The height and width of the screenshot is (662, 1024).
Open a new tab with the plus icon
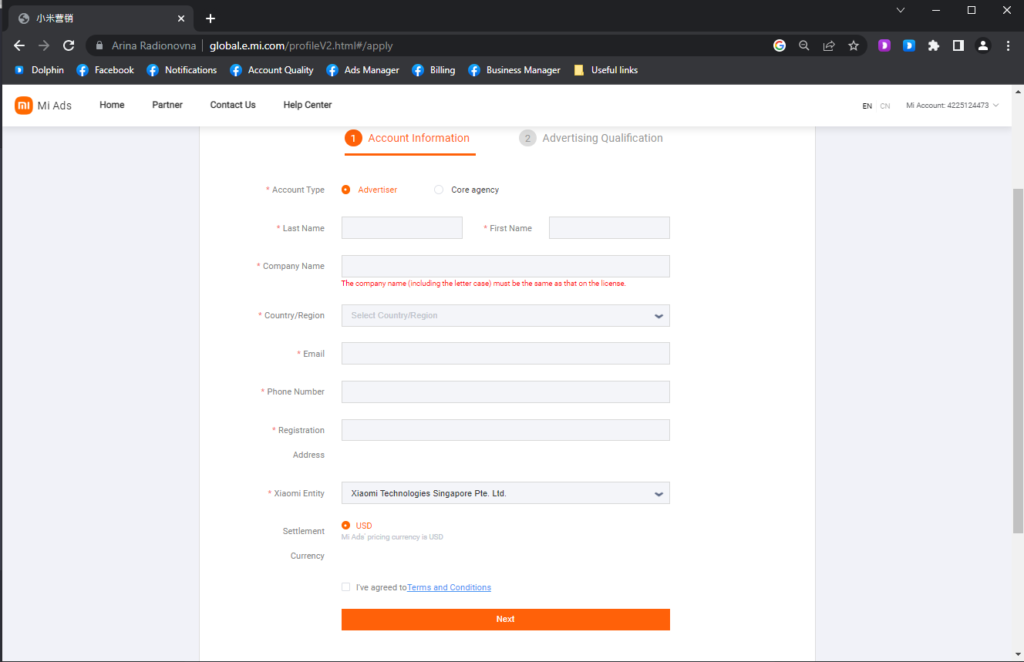[210, 18]
